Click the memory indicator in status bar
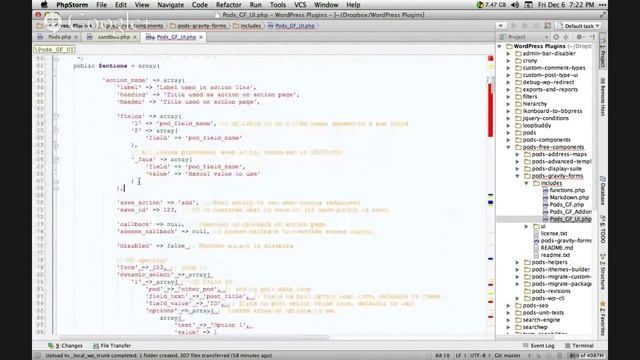Viewport: 640px width, 360px height. click(x=586, y=356)
